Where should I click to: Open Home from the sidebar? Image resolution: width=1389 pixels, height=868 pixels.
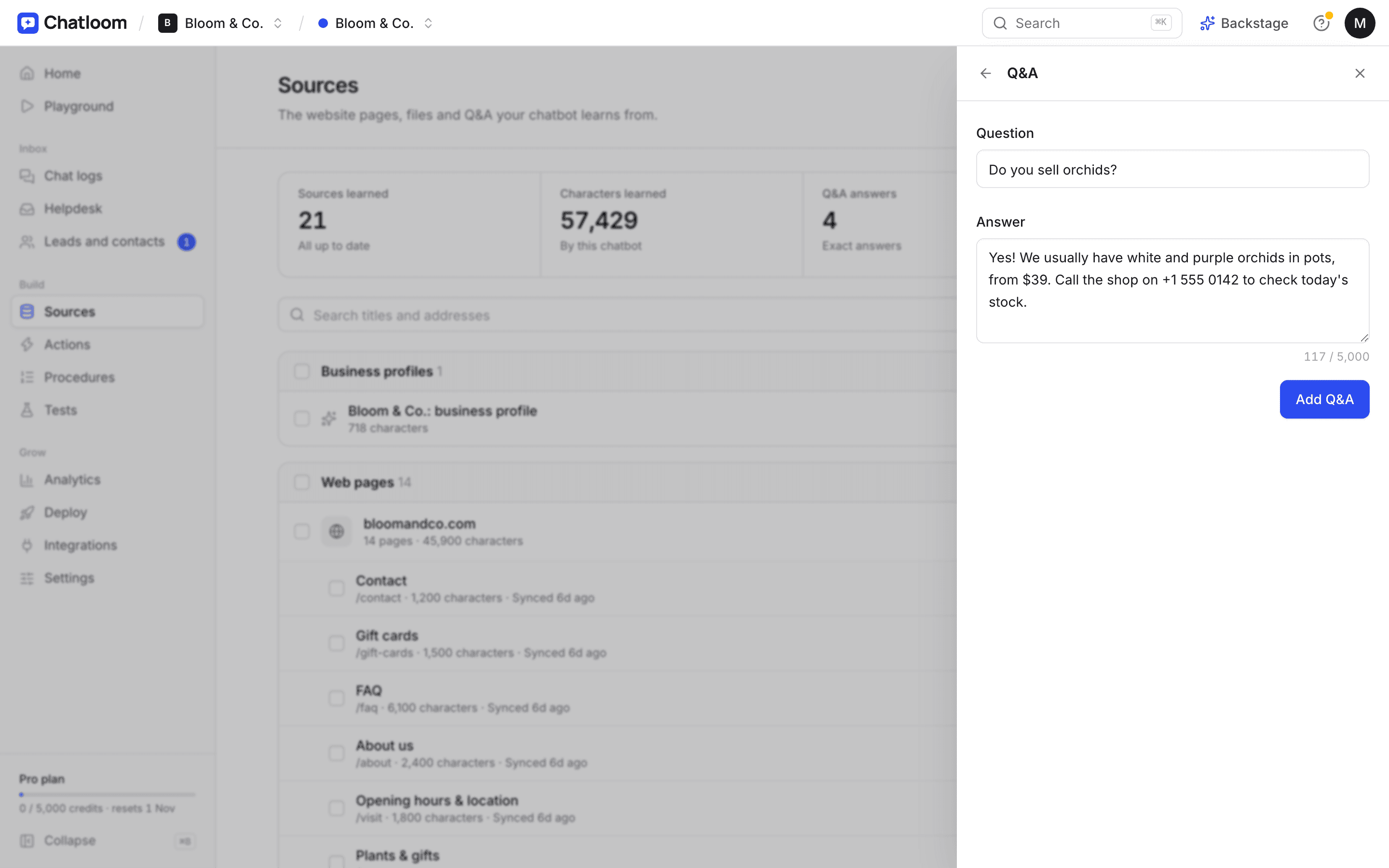tap(108, 73)
